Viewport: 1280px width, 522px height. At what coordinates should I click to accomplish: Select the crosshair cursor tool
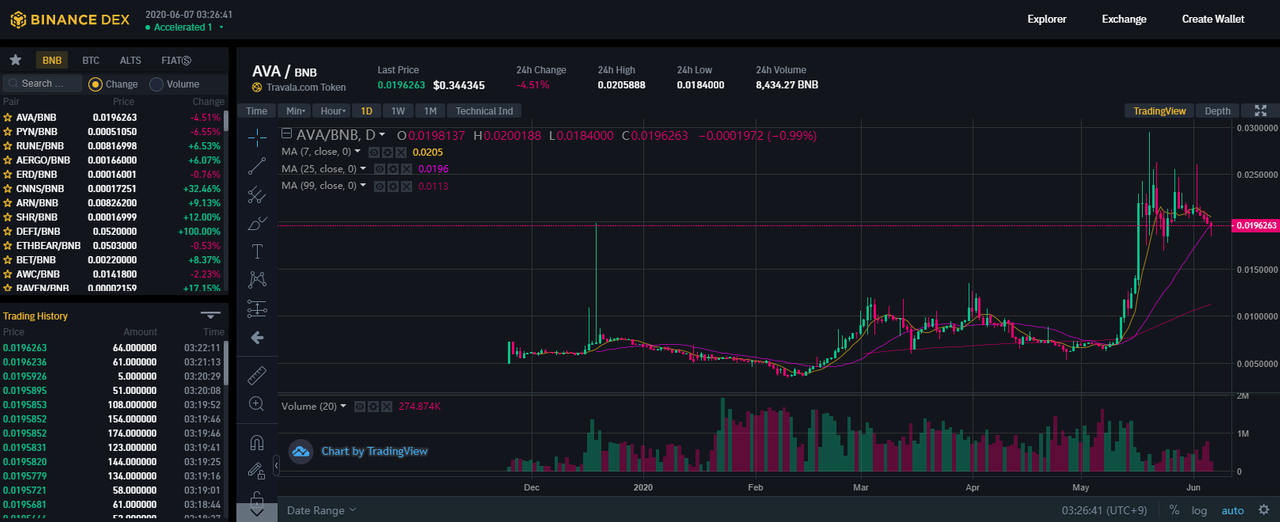[257, 137]
